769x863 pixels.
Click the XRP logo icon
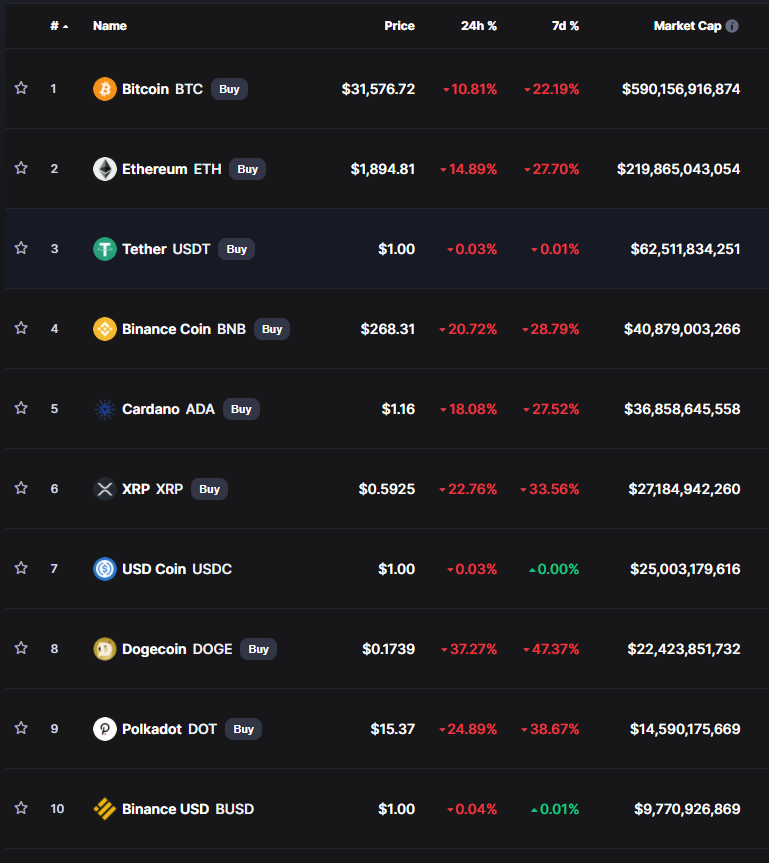(x=105, y=489)
